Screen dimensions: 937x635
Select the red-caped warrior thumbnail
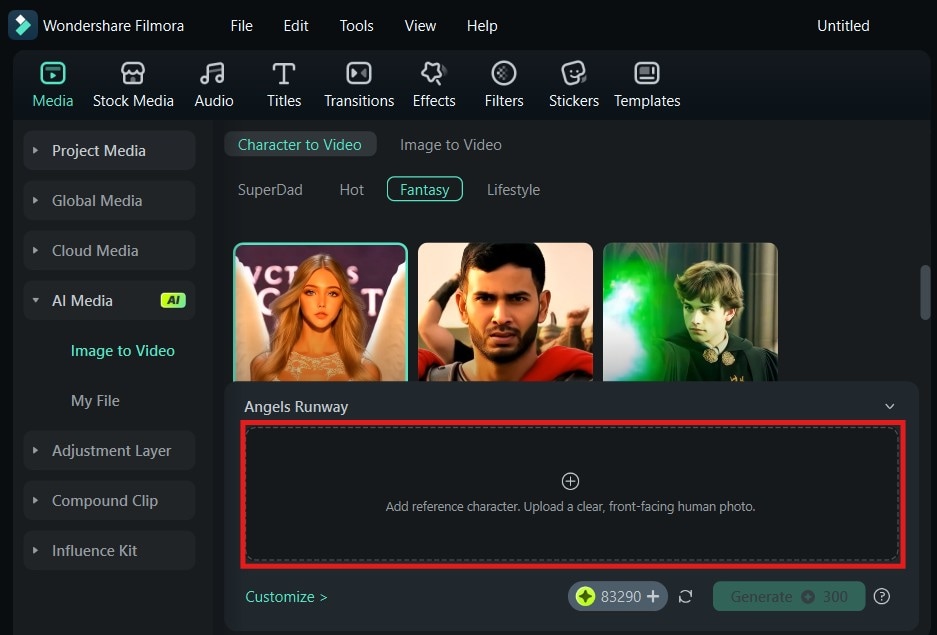(x=505, y=312)
